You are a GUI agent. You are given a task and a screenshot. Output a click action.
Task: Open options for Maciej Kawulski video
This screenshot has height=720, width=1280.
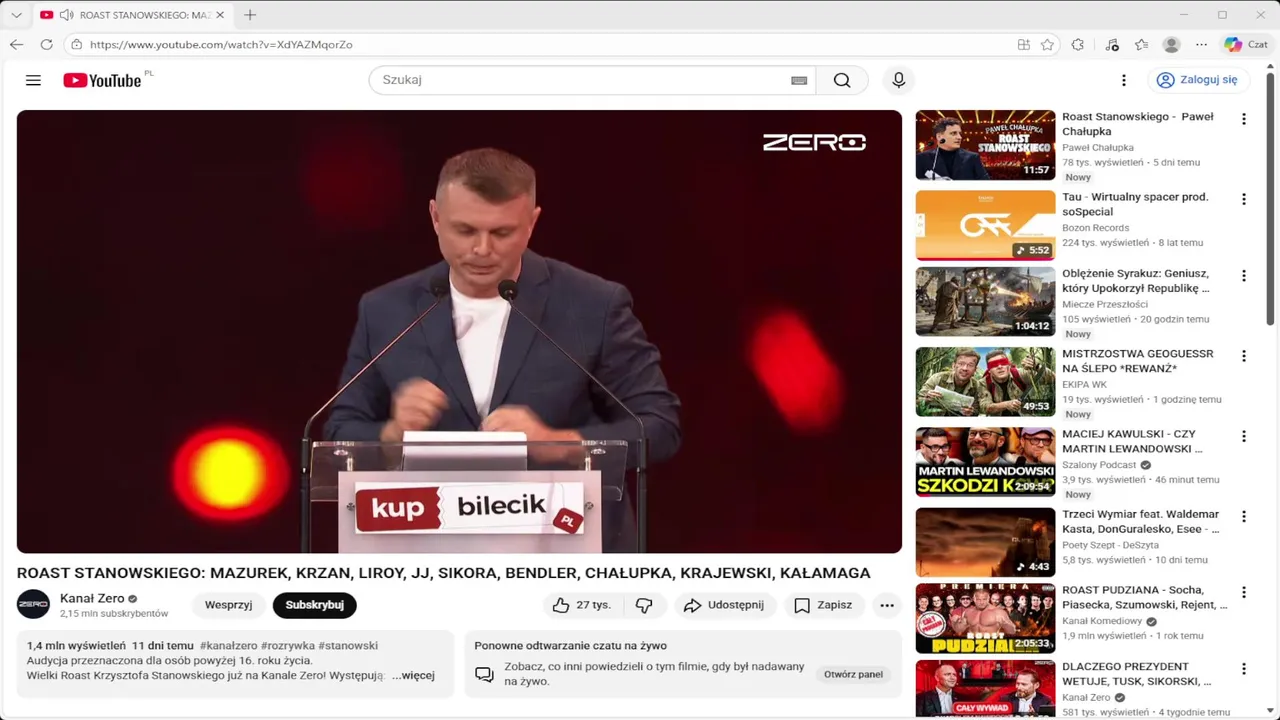pos(1243,436)
